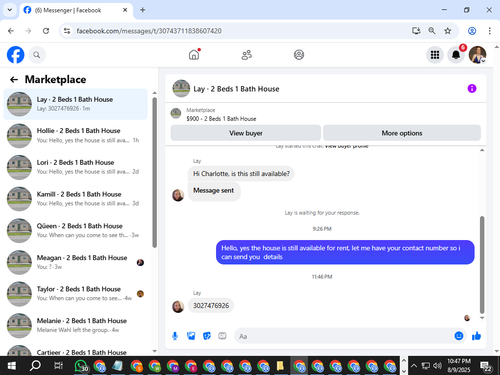Open the tab search dropdown arrow
This screenshot has width=500, height=375.
(10, 10)
